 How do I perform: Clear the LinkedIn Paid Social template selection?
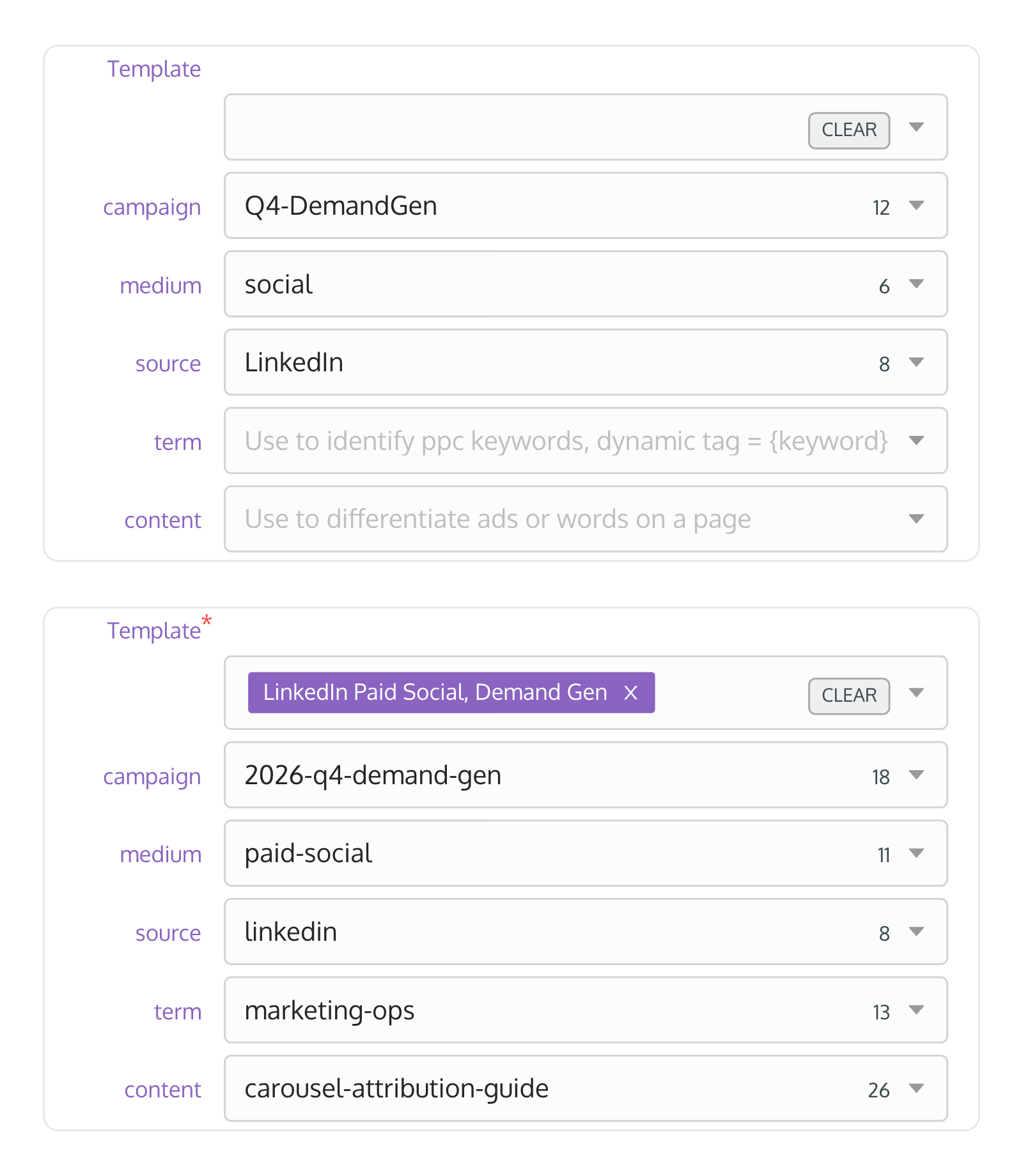[x=848, y=696]
